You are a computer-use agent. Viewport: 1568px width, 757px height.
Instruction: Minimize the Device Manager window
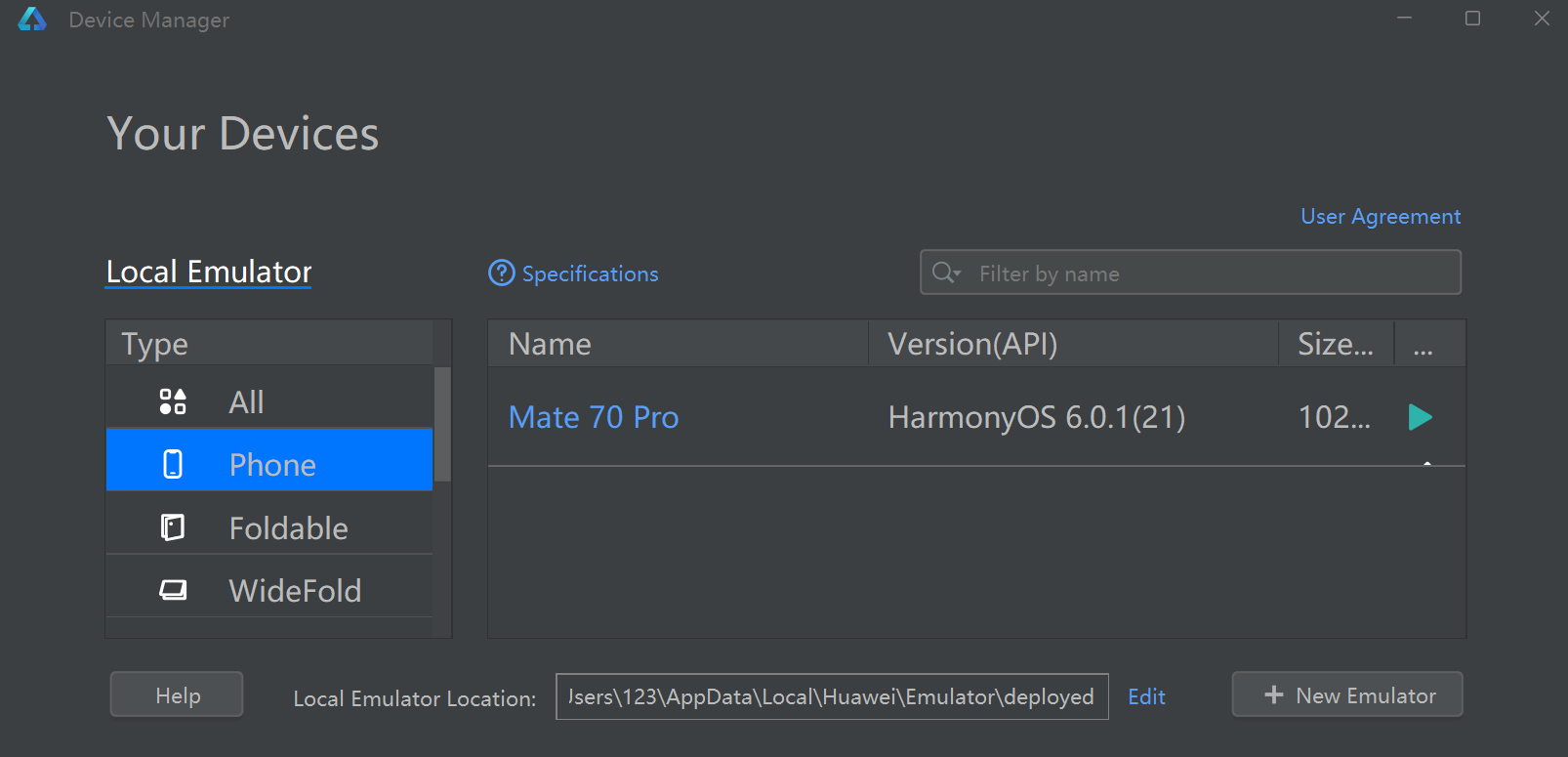[1404, 19]
